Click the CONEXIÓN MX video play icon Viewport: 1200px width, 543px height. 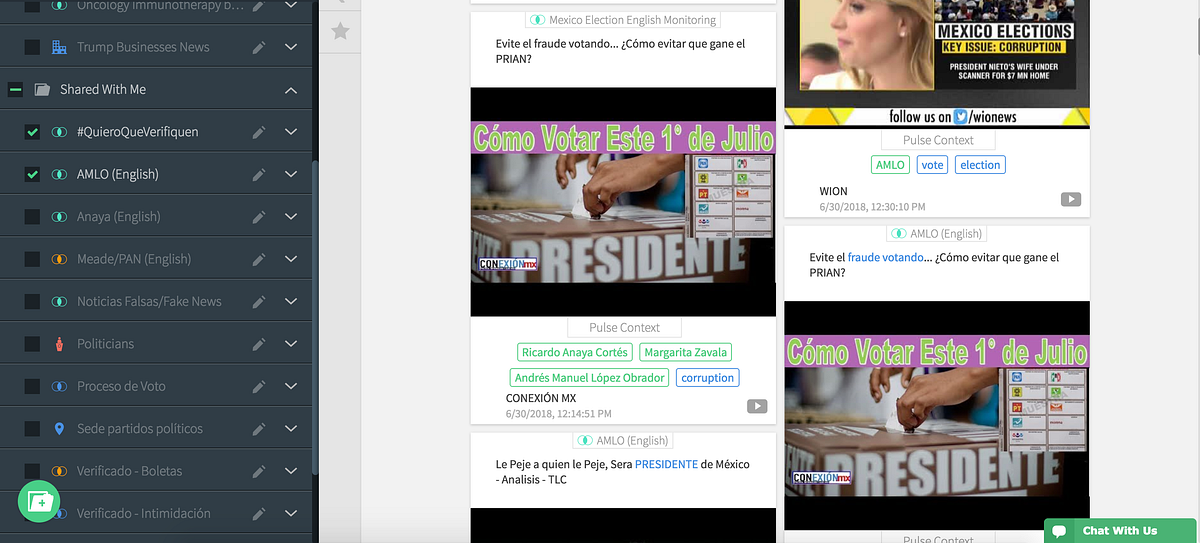click(x=757, y=405)
